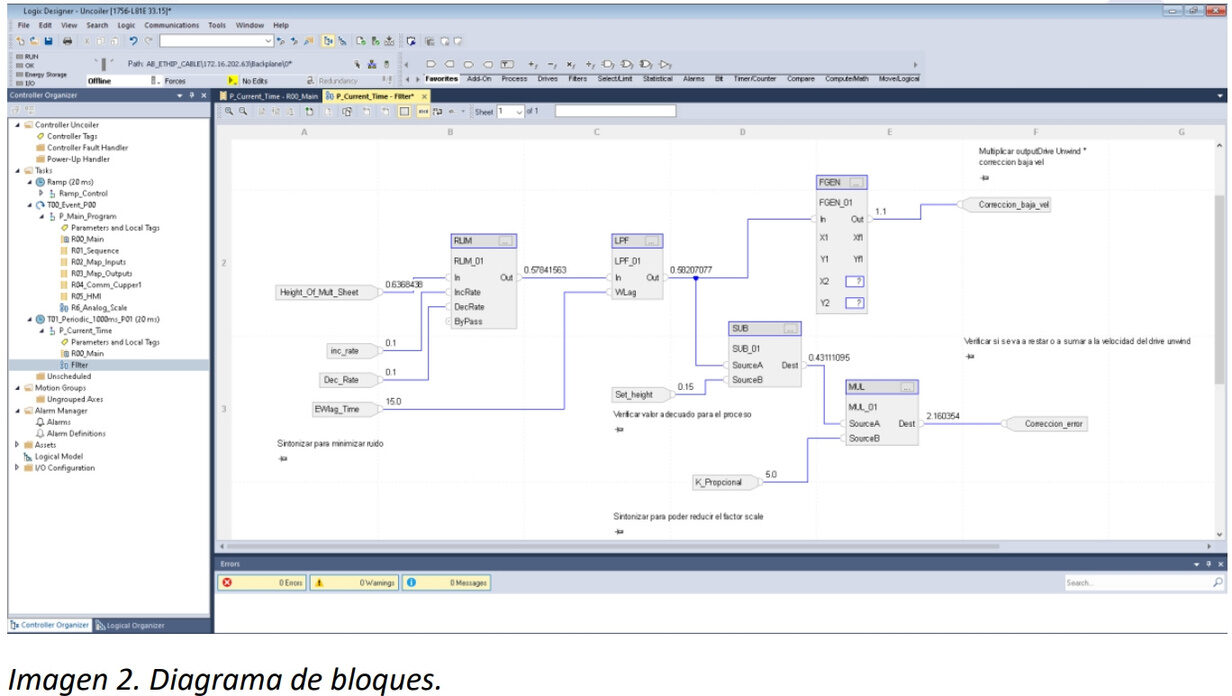Open the File menu

[23, 24]
